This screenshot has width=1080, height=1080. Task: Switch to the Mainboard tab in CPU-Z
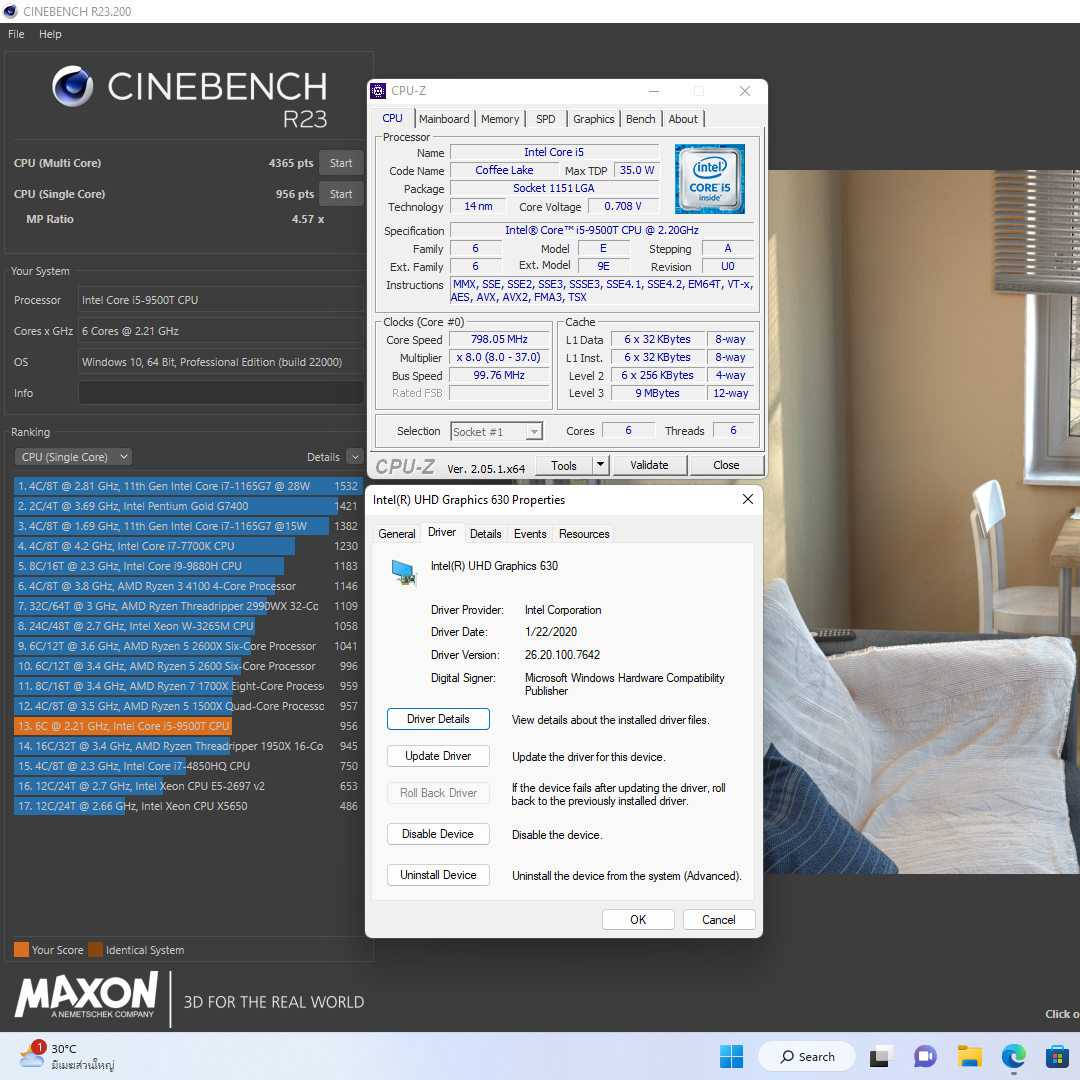pyautogui.click(x=444, y=119)
